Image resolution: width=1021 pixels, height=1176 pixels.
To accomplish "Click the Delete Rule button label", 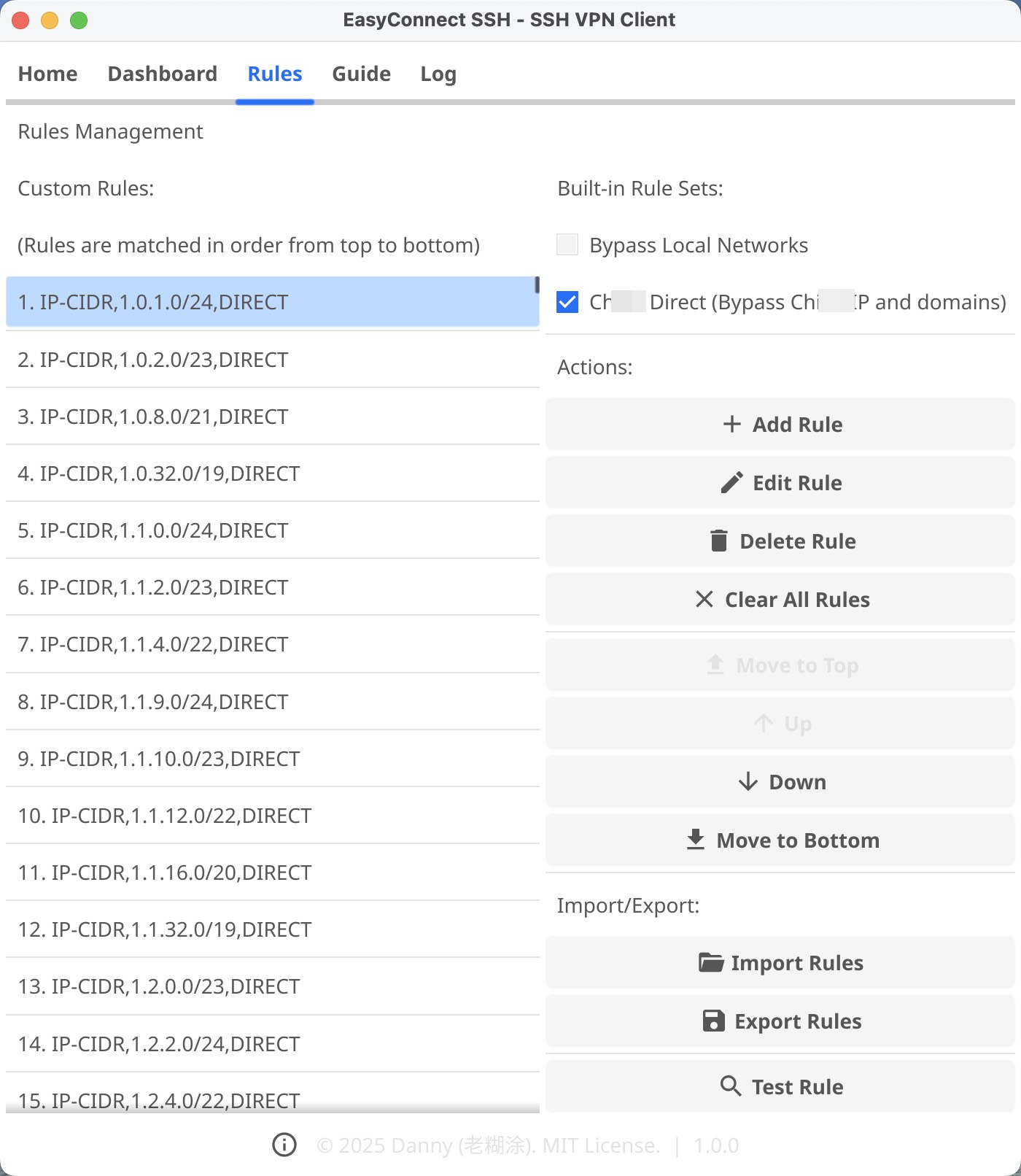I will point(798,541).
